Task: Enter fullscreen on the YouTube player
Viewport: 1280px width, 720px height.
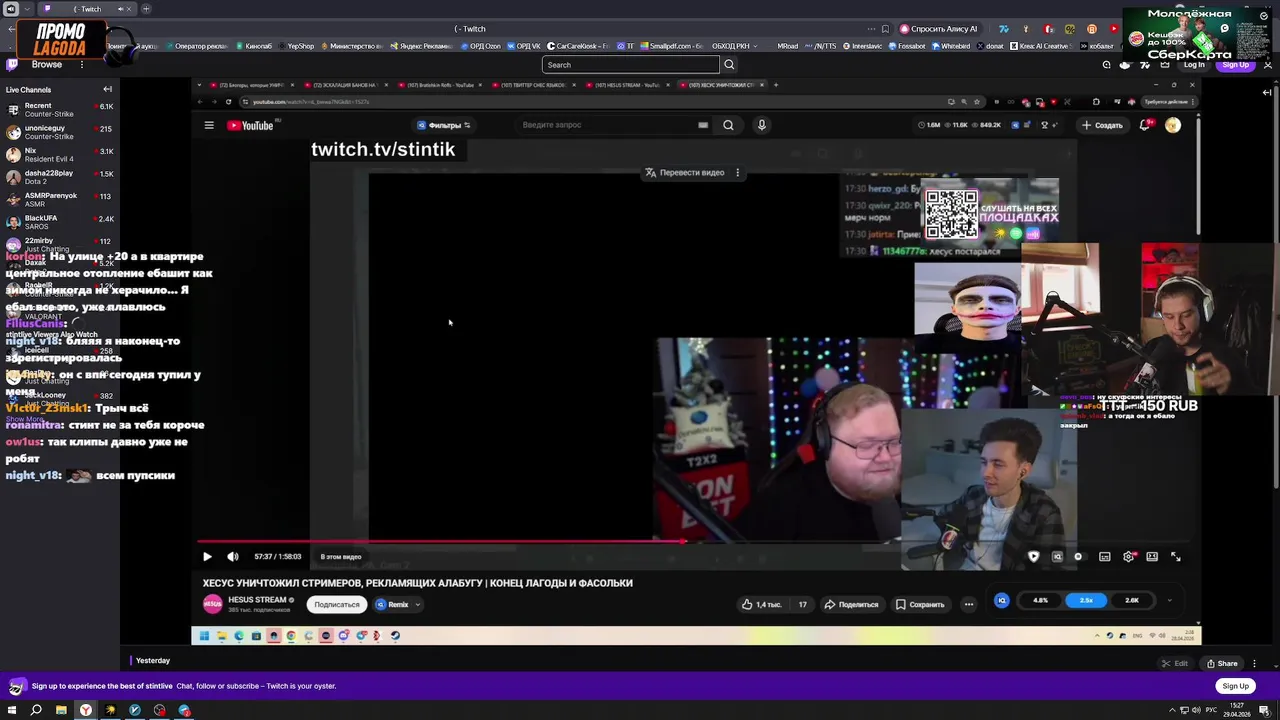Action: coord(1176,557)
